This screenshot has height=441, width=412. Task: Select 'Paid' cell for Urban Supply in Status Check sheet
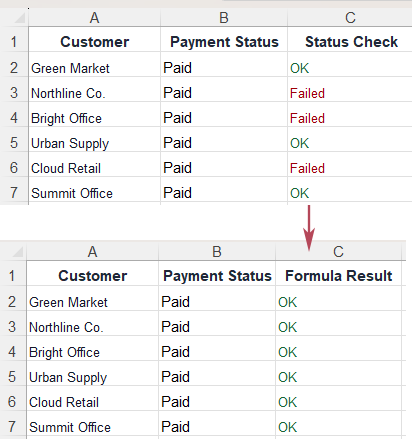click(224, 139)
